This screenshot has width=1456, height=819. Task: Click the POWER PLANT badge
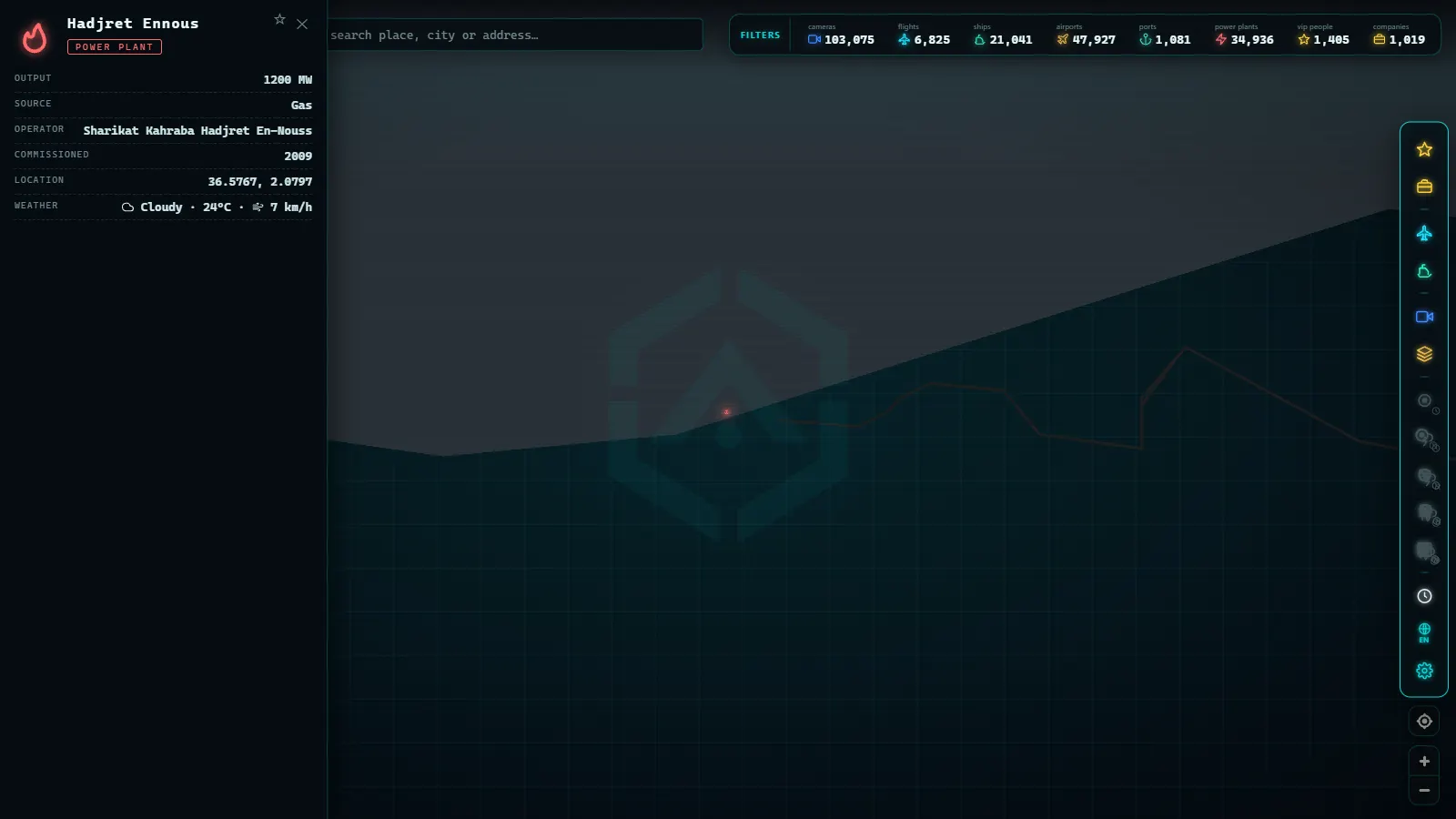(115, 47)
